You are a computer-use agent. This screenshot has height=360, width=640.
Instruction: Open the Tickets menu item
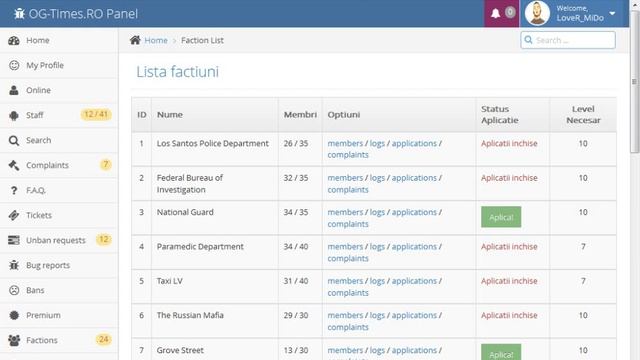(59, 215)
